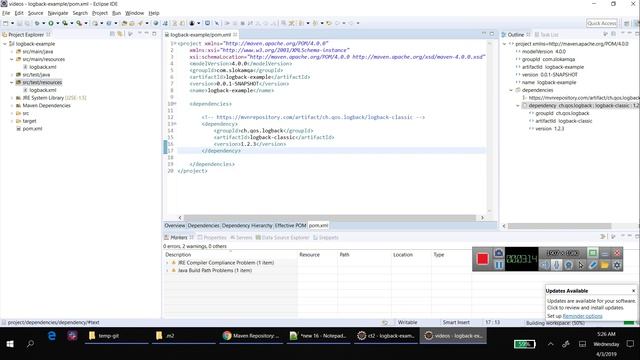Expand JRE Compiler Compliance Problem marker
The height and width of the screenshot is (360, 640).
167,263
